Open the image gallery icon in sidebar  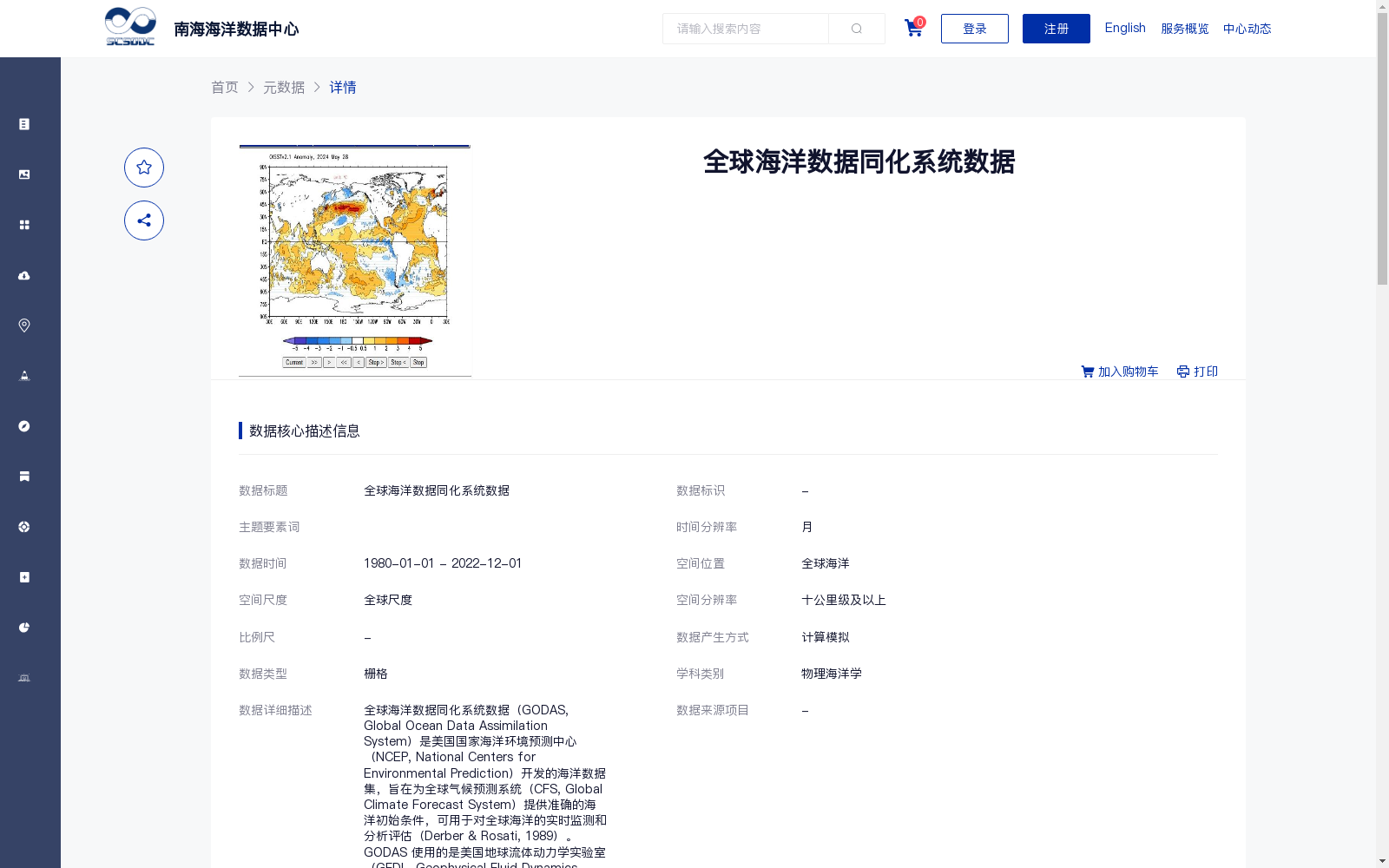pos(23,174)
